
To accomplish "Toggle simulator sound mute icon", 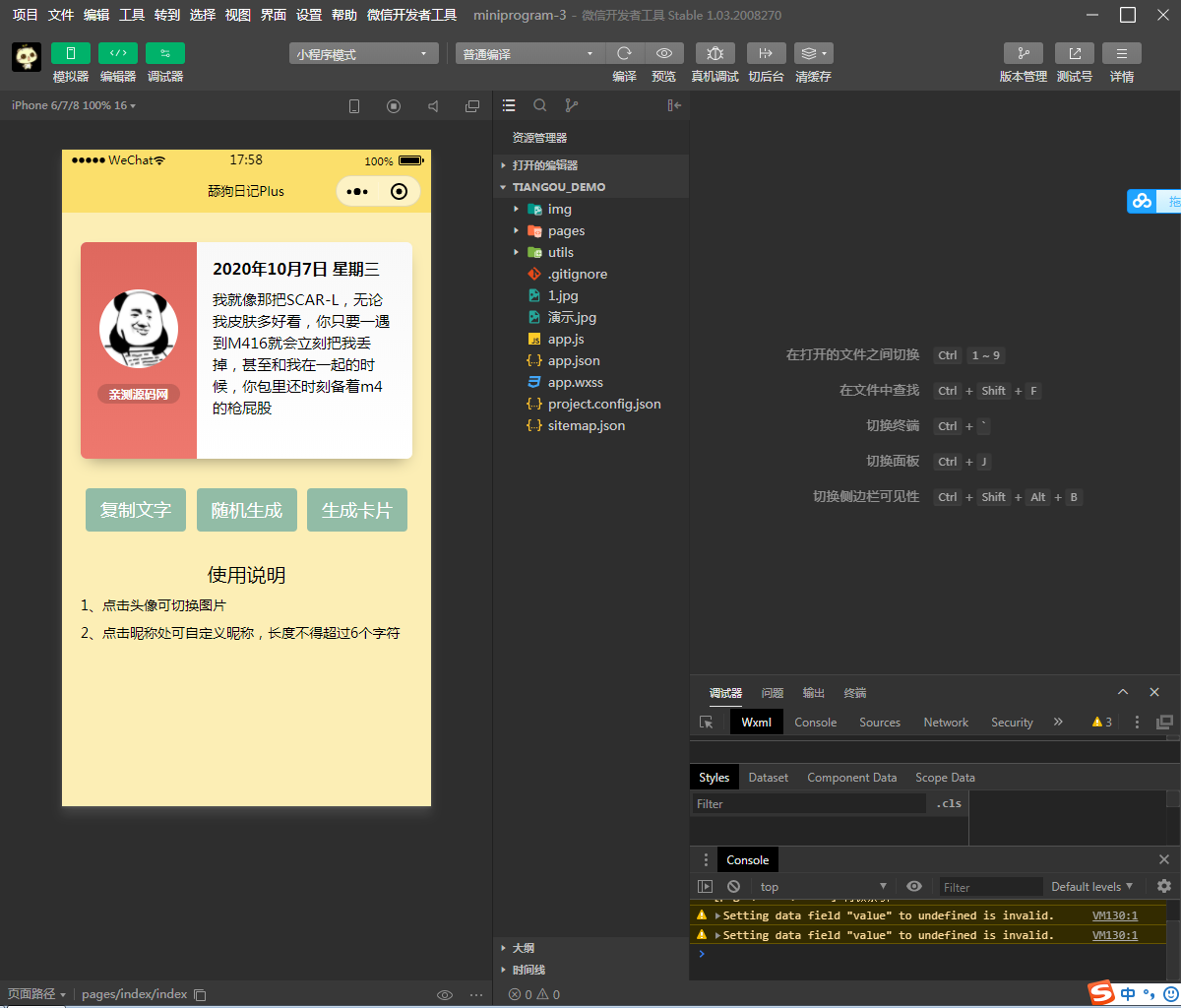I will click(x=433, y=106).
